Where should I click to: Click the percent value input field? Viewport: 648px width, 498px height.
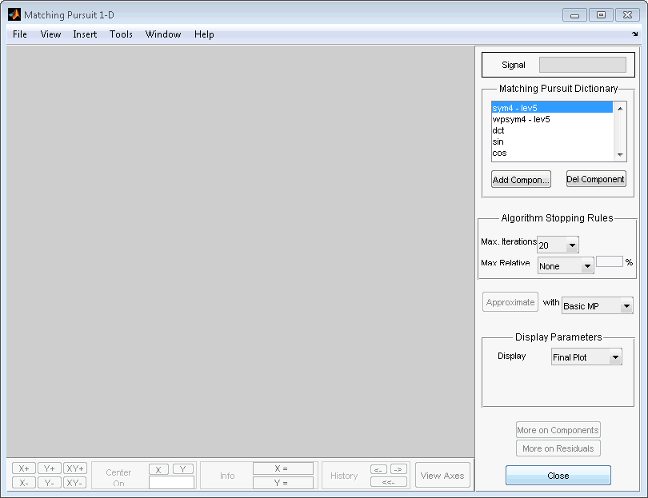pyautogui.click(x=609, y=262)
